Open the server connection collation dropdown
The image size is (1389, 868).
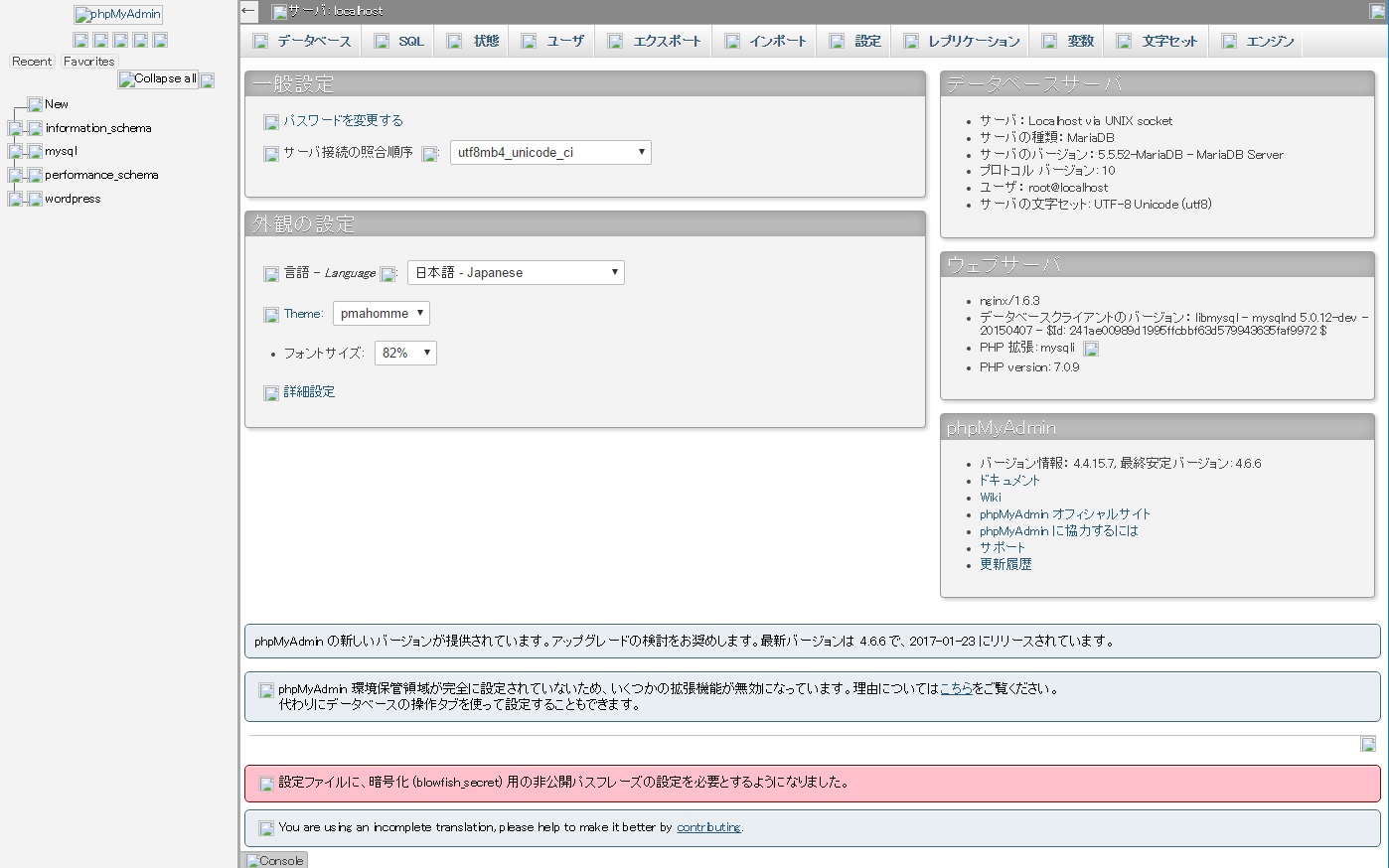pyautogui.click(x=549, y=153)
